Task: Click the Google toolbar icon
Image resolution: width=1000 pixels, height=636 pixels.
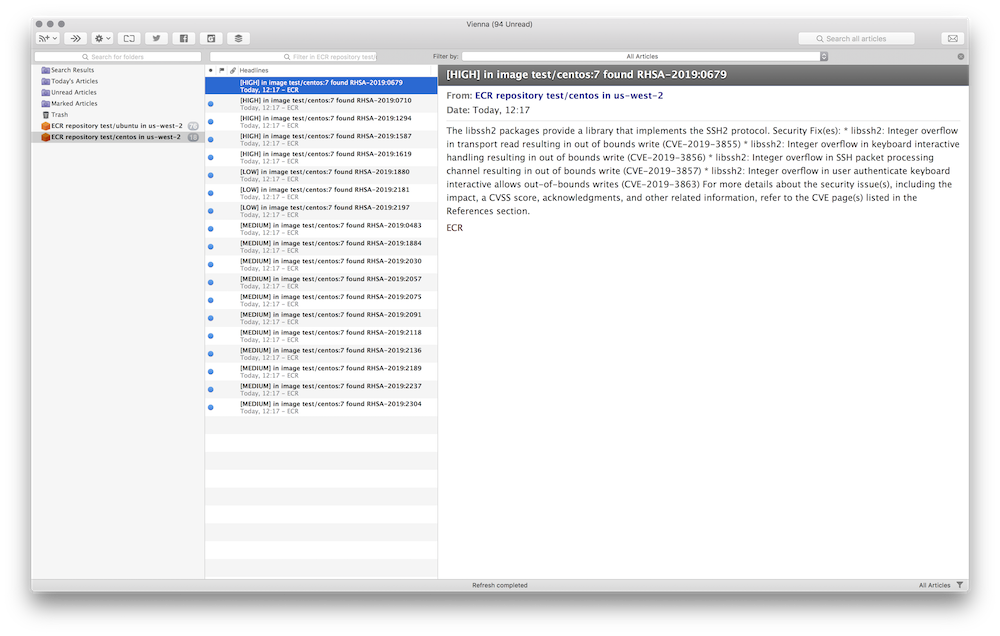Action: pyautogui.click(x=211, y=38)
